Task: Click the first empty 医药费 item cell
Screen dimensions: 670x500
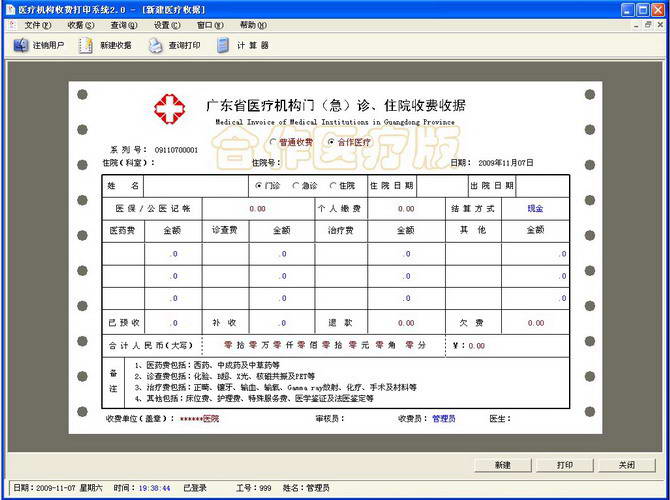Action: 123,254
